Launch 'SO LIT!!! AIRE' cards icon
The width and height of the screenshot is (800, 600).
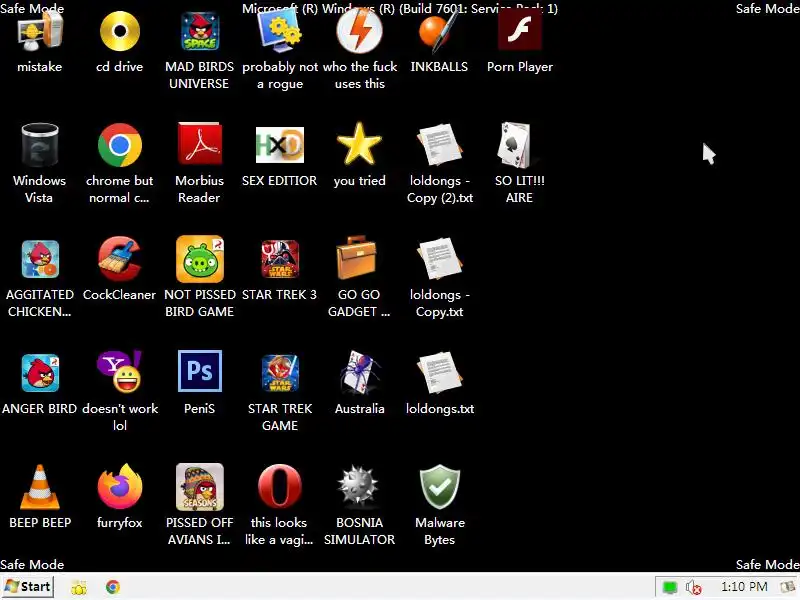pos(515,145)
